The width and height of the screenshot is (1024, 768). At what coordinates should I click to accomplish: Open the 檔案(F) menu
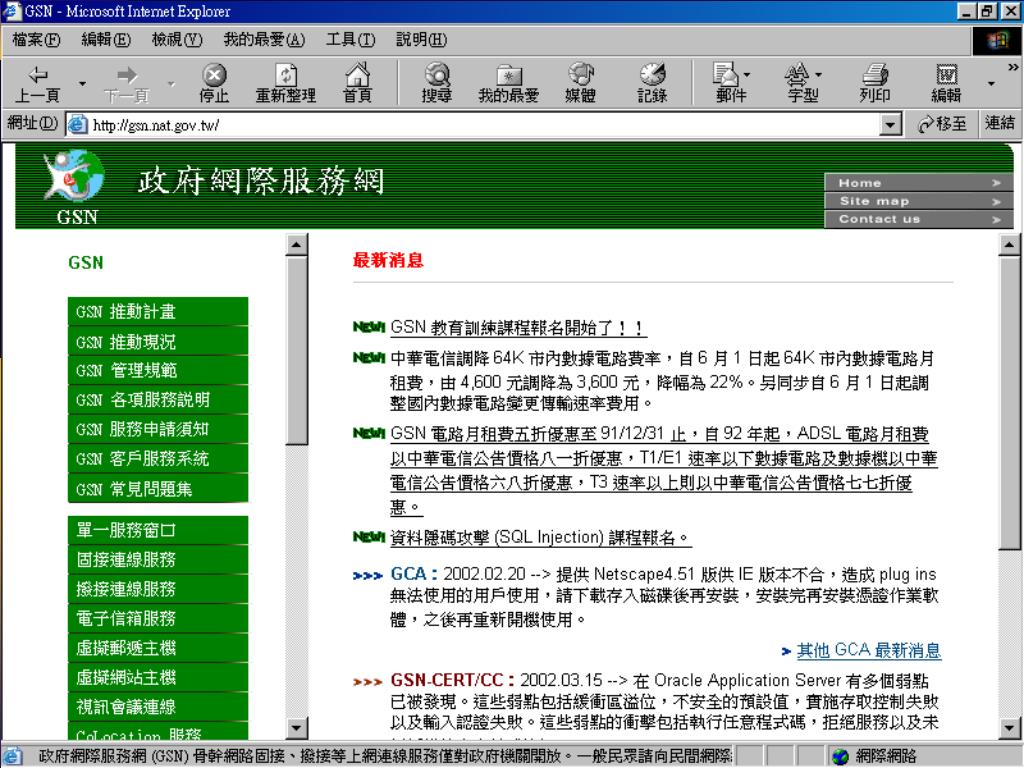[x=37, y=40]
